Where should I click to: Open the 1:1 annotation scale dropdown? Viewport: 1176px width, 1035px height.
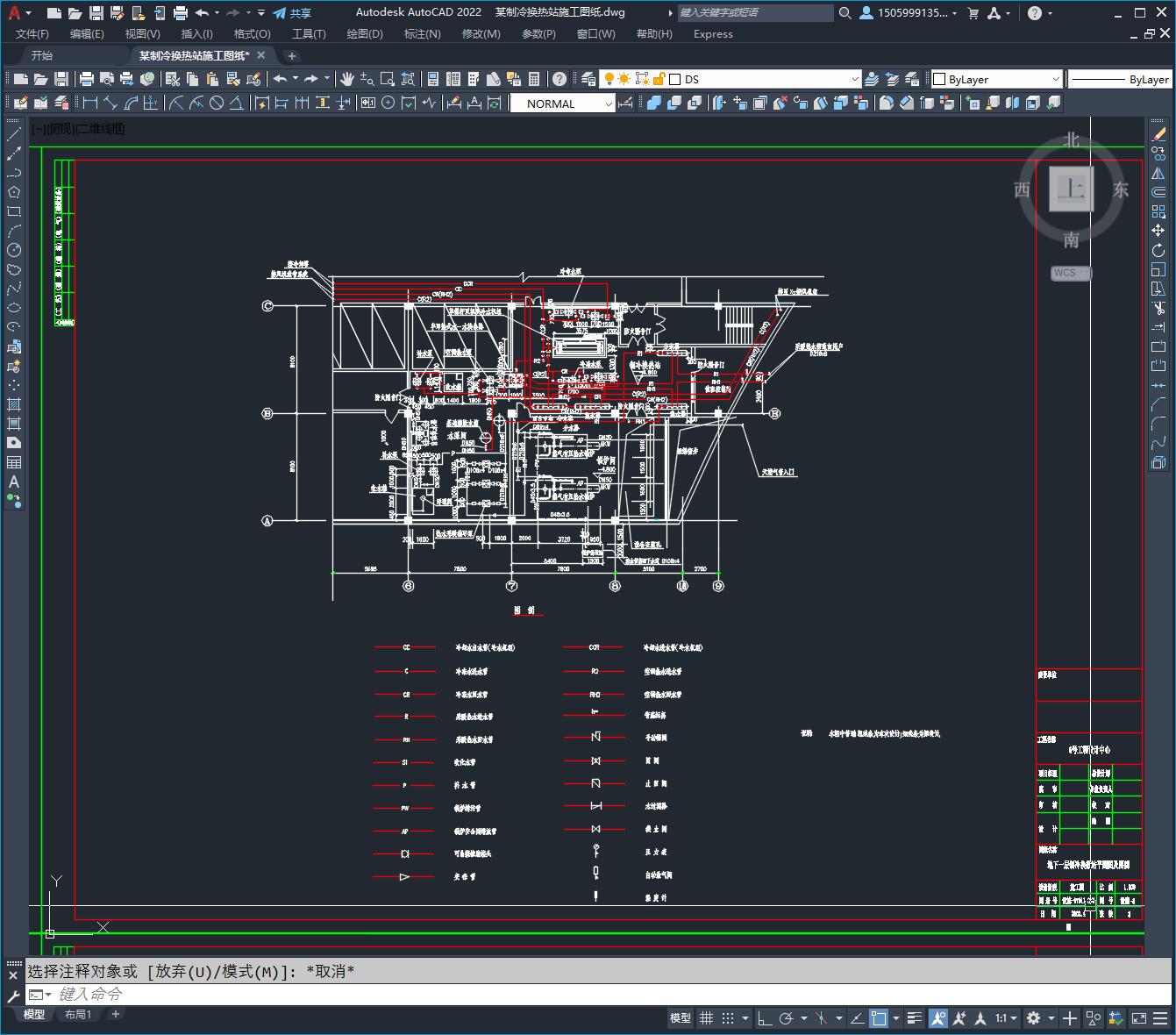click(x=1006, y=1018)
